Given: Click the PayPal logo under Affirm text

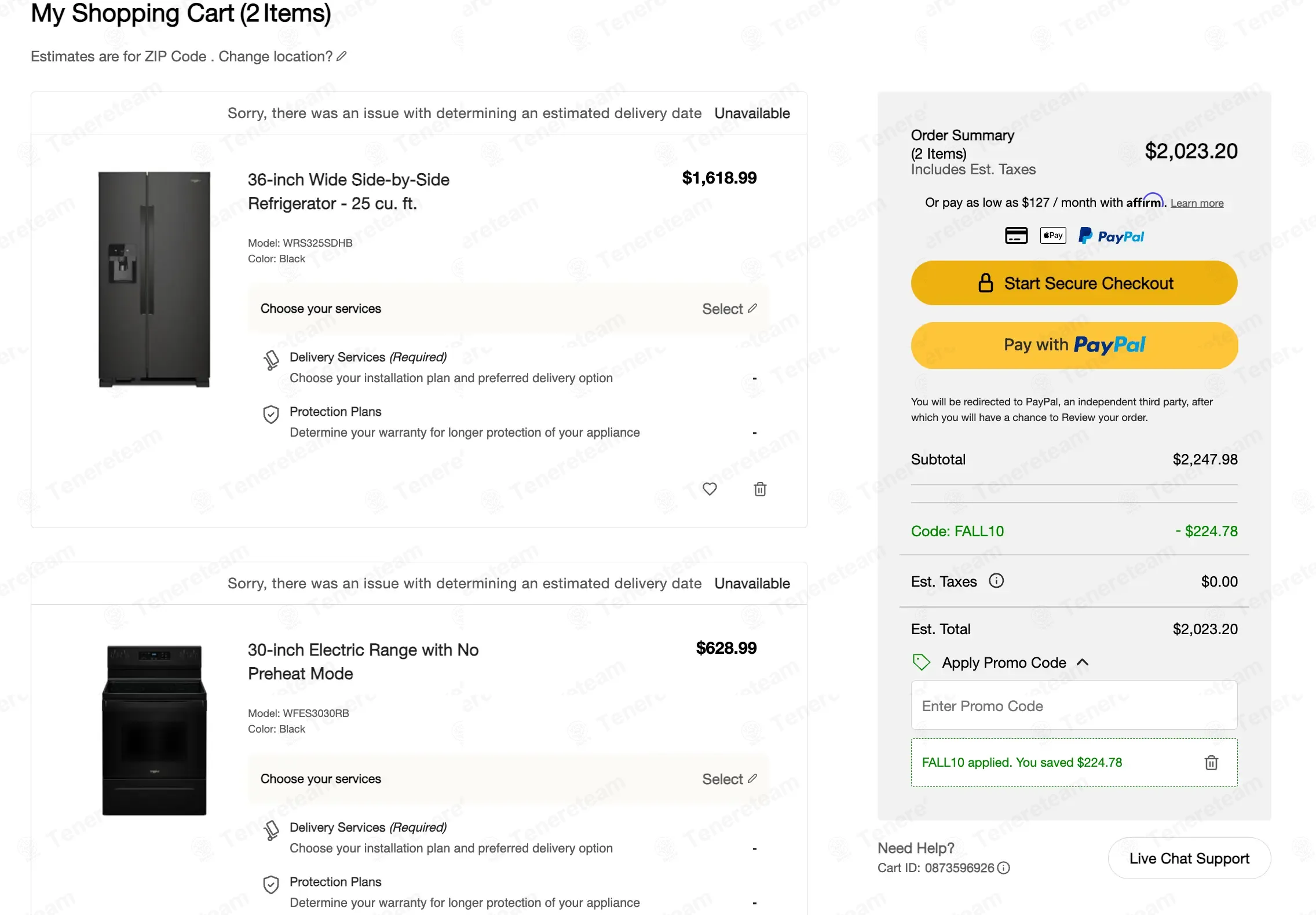Looking at the screenshot, I should click(x=1111, y=236).
